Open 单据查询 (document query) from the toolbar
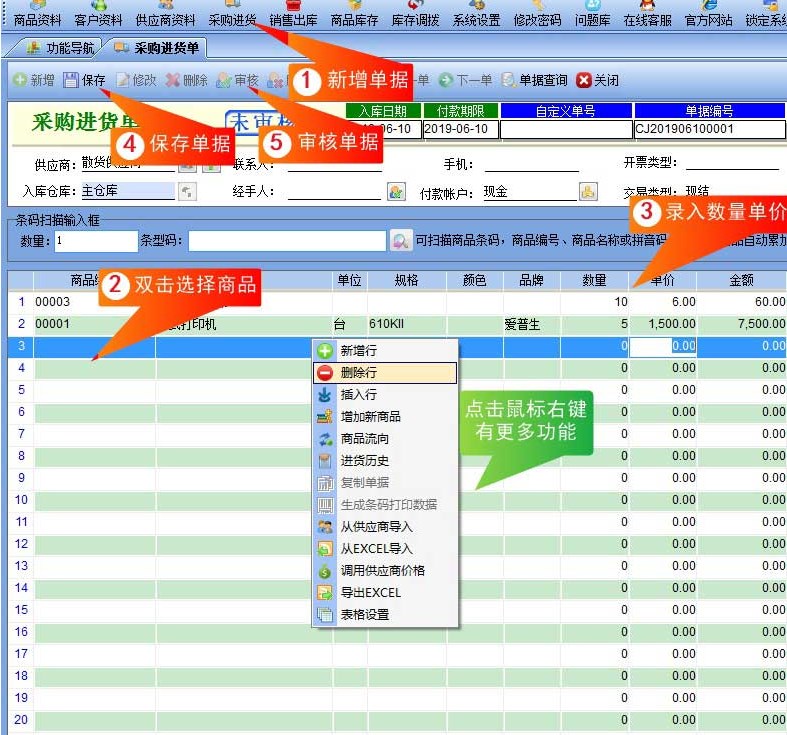The height and width of the screenshot is (735, 787). [x=536, y=80]
